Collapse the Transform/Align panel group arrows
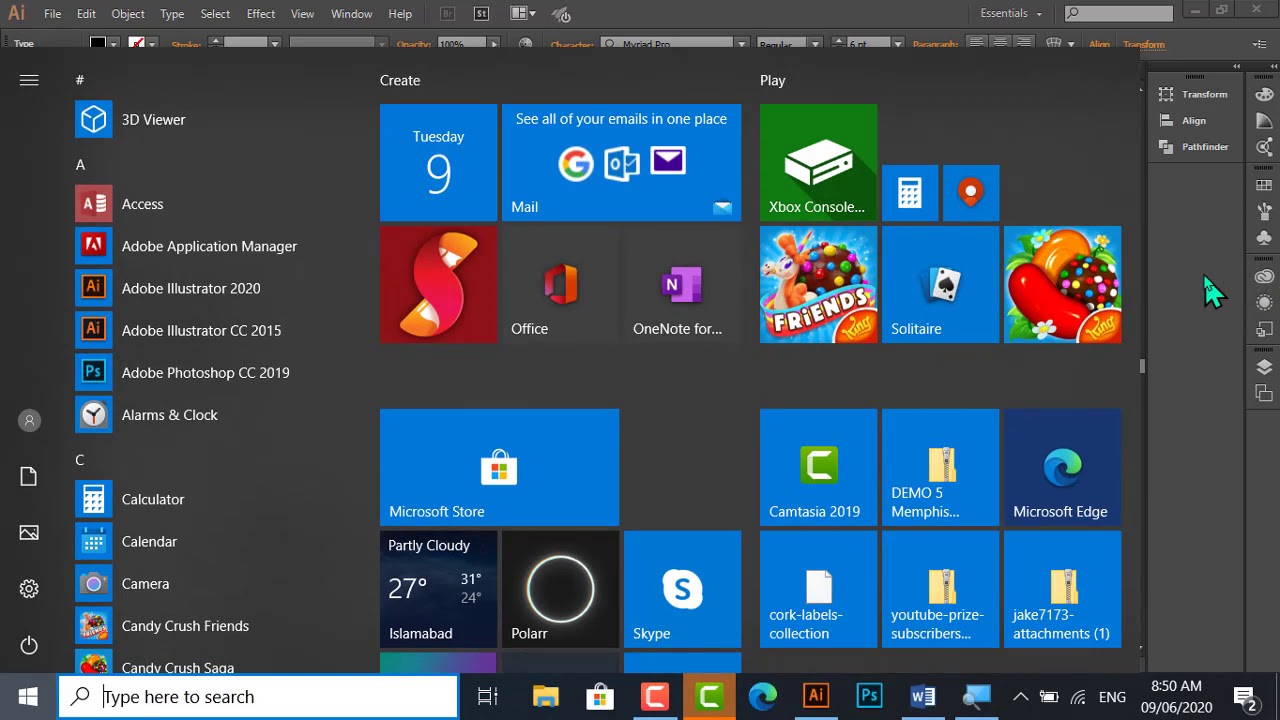This screenshot has height=720, width=1280. (x=1237, y=67)
